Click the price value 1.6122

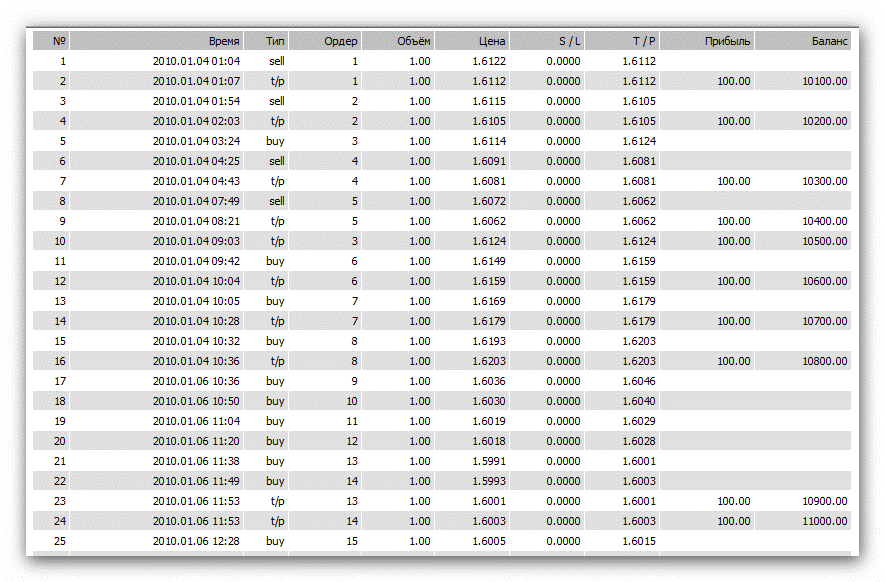point(489,61)
